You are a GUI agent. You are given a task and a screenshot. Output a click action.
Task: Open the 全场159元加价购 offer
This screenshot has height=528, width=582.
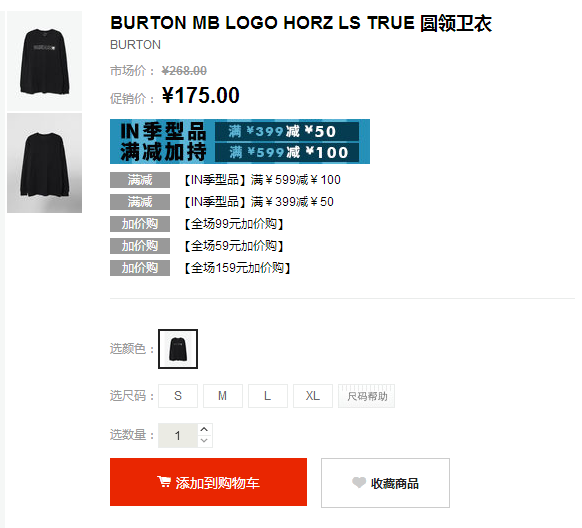coord(237,268)
